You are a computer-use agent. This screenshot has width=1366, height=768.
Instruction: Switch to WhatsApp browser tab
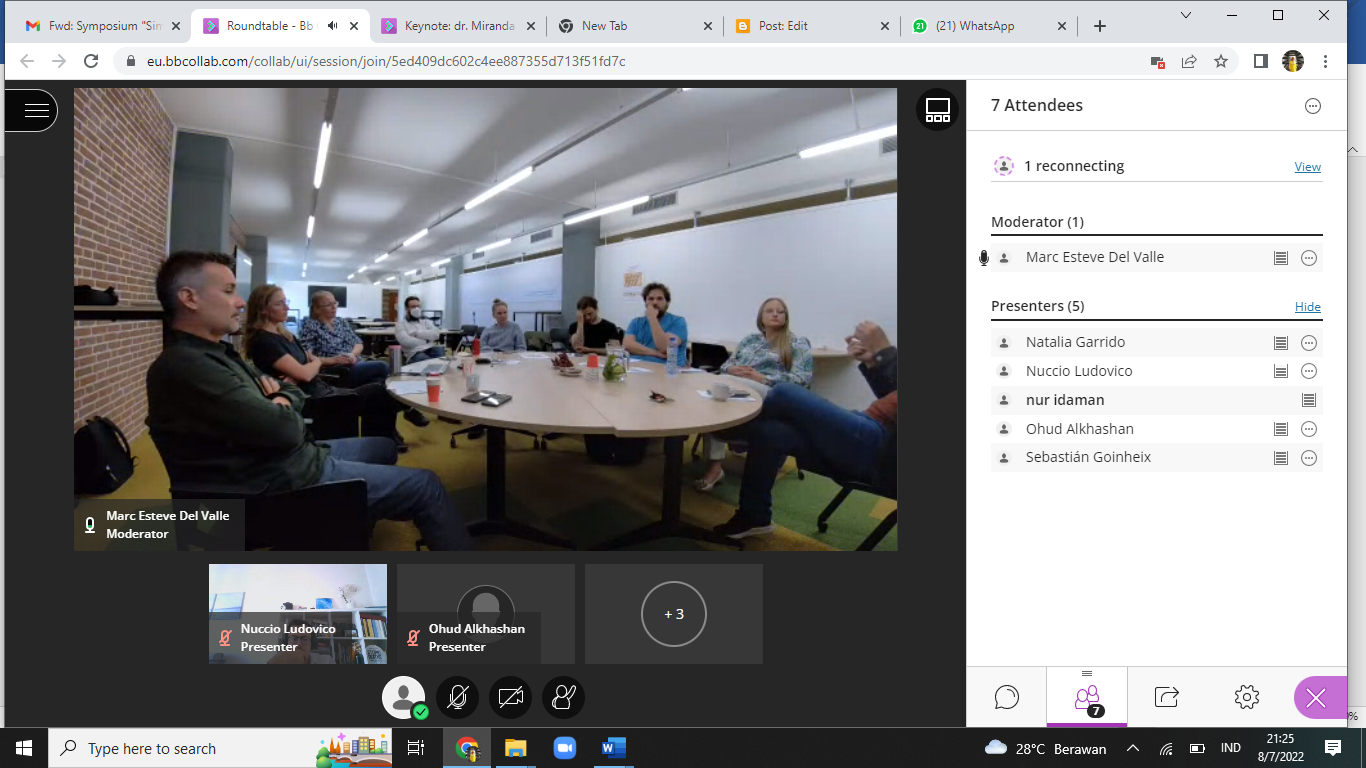(x=988, y=26)
